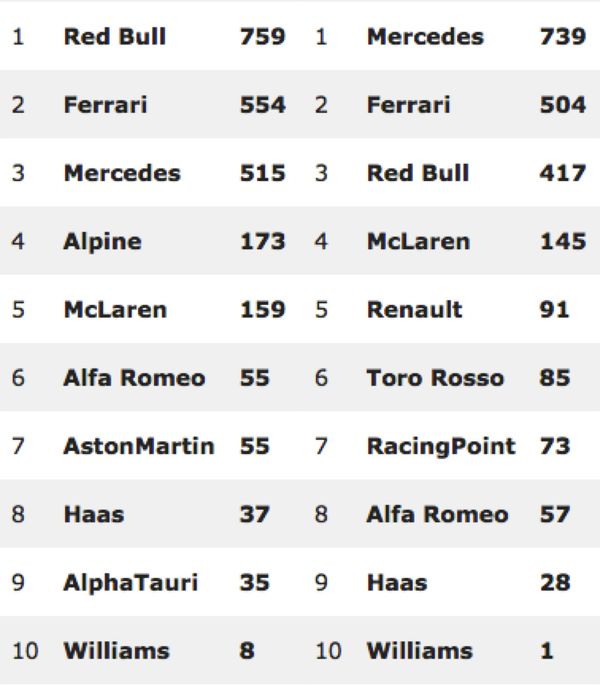Click the Red Bull team with 759 points

pos(114,37)
